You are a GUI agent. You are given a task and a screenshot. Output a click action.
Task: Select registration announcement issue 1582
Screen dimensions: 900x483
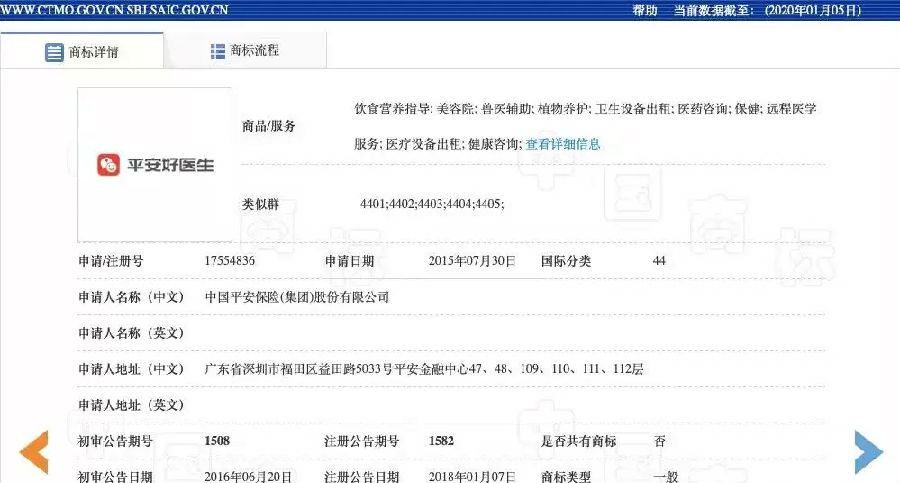pos(441,441)
